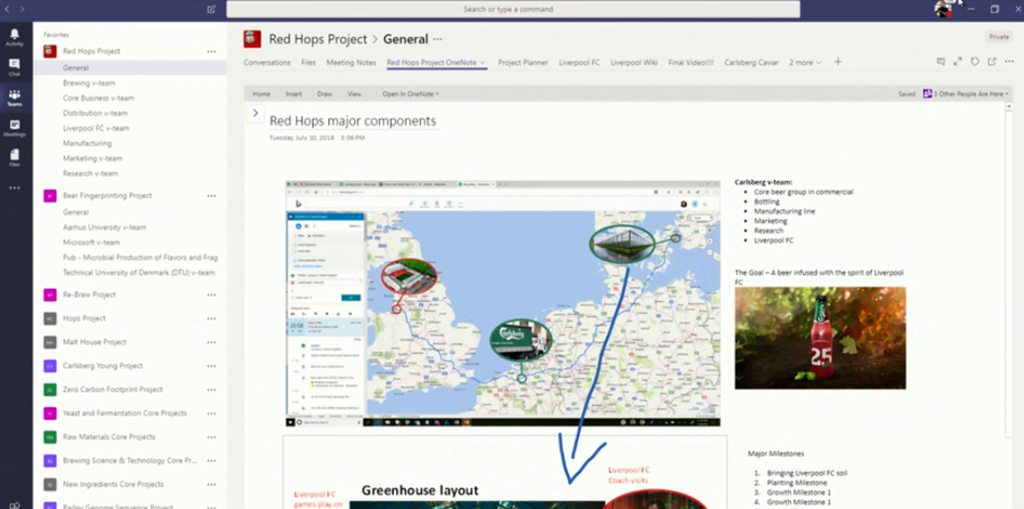Show the tab conversation panel icon
This screenshot has width=1024, height=509.
coord(941,62)
